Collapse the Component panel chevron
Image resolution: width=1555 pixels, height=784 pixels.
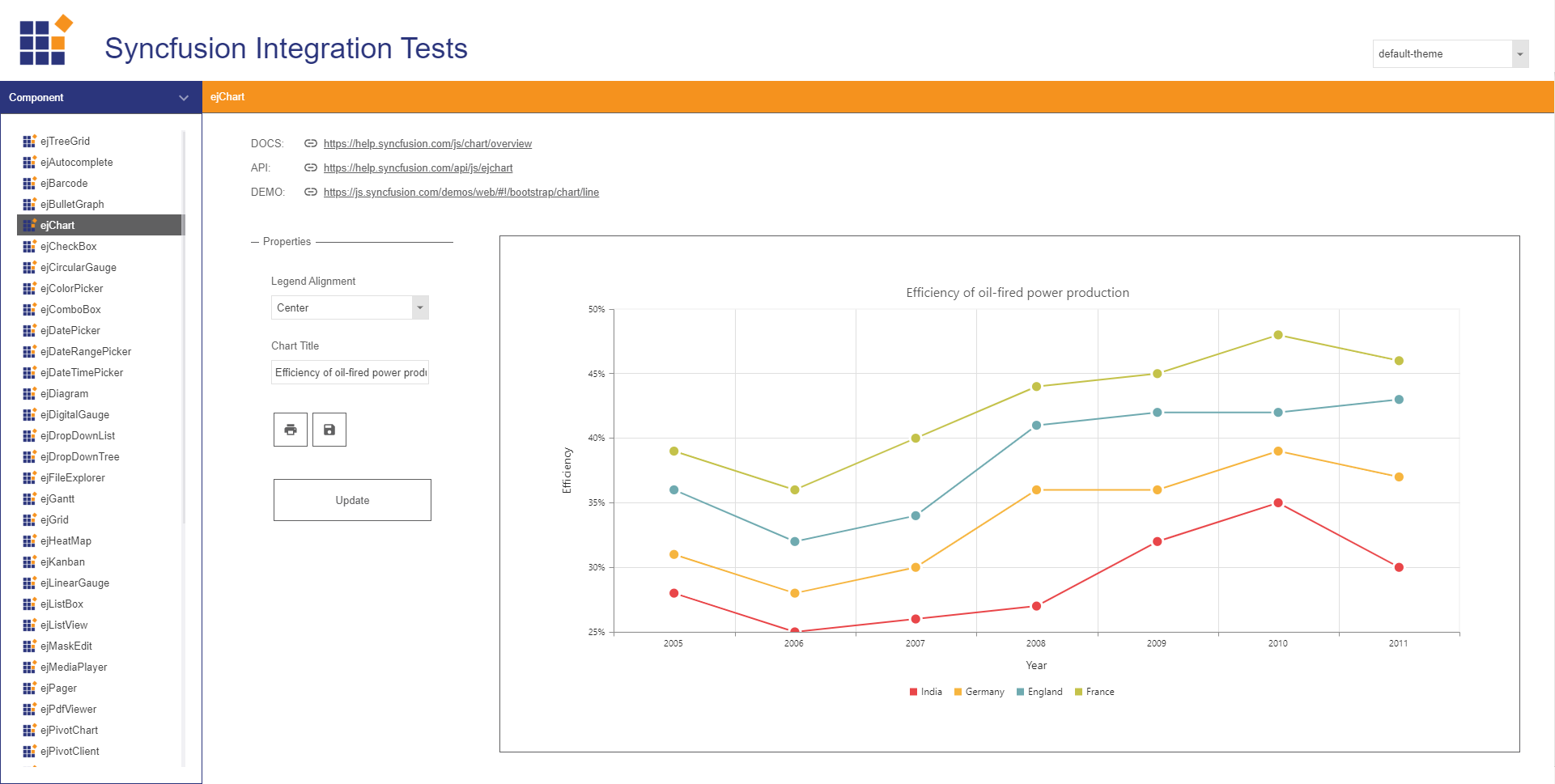click(x=184, y=98)
